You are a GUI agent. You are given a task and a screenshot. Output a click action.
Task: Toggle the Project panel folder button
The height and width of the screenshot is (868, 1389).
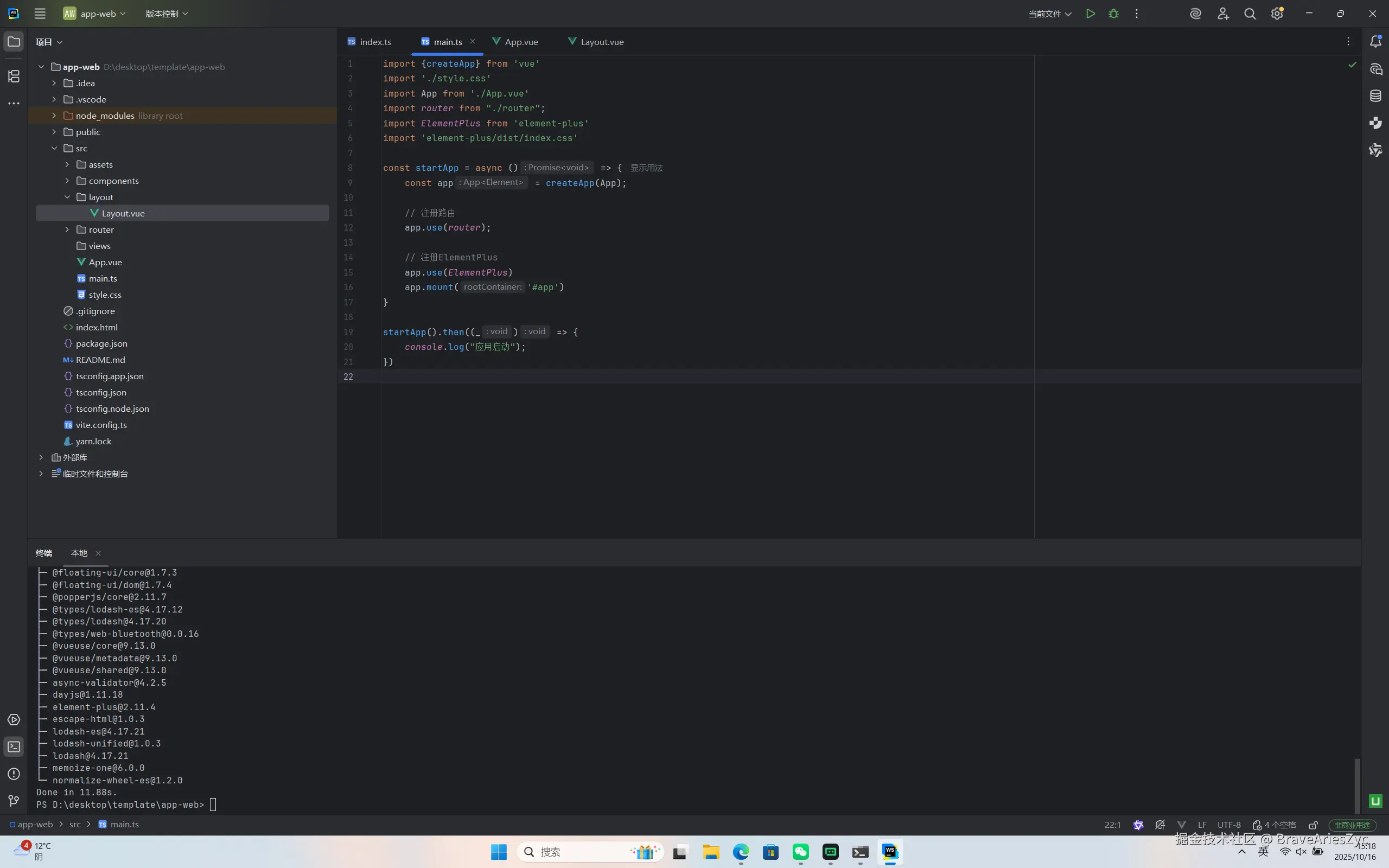[14, 41]
